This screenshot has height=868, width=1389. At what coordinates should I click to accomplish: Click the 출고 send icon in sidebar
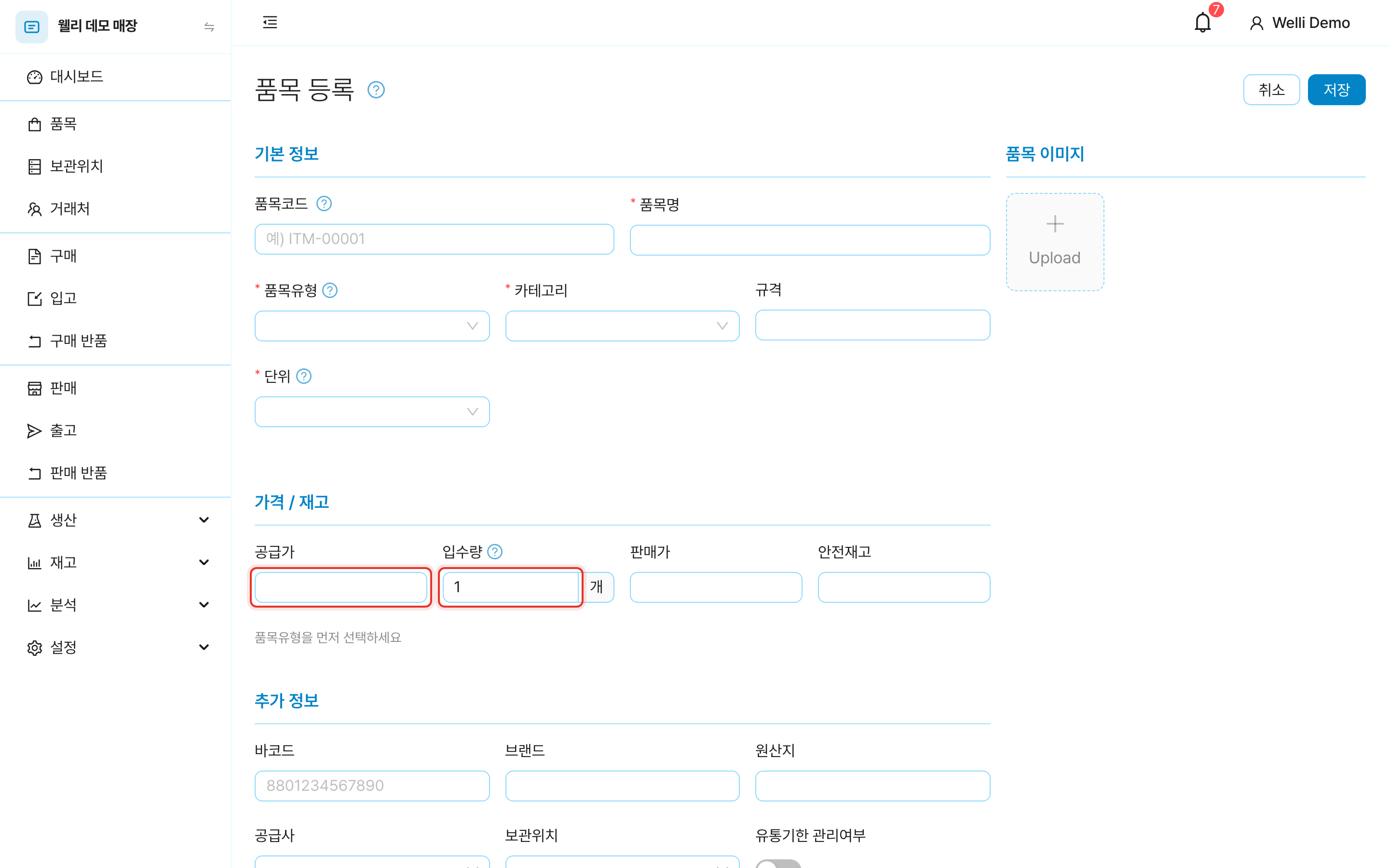click(x=34, y=431)
